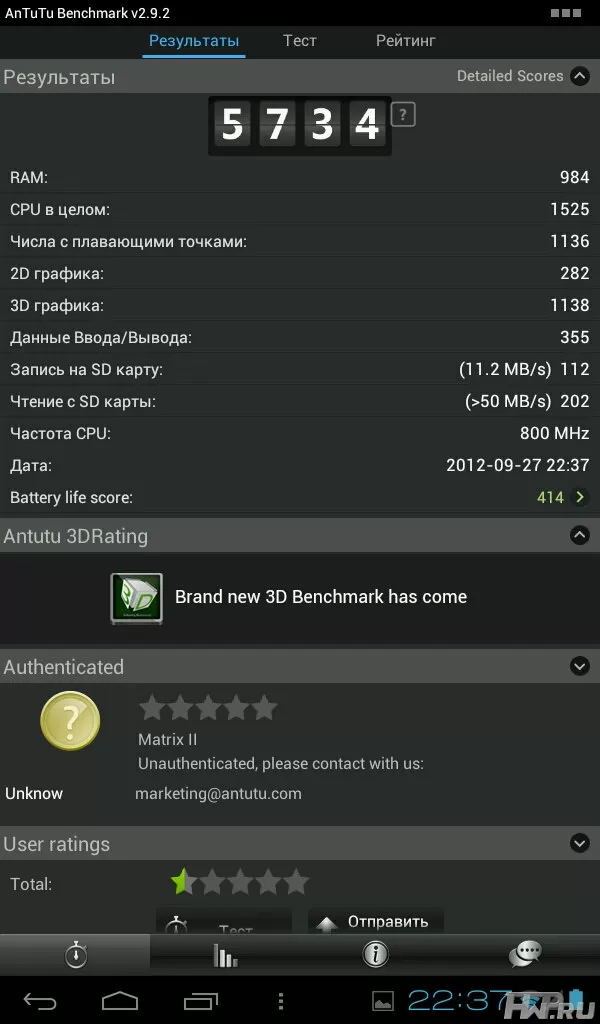600x1024 pixels.
Task: Expand the User ratings section chevron
Action: point(580,843)
